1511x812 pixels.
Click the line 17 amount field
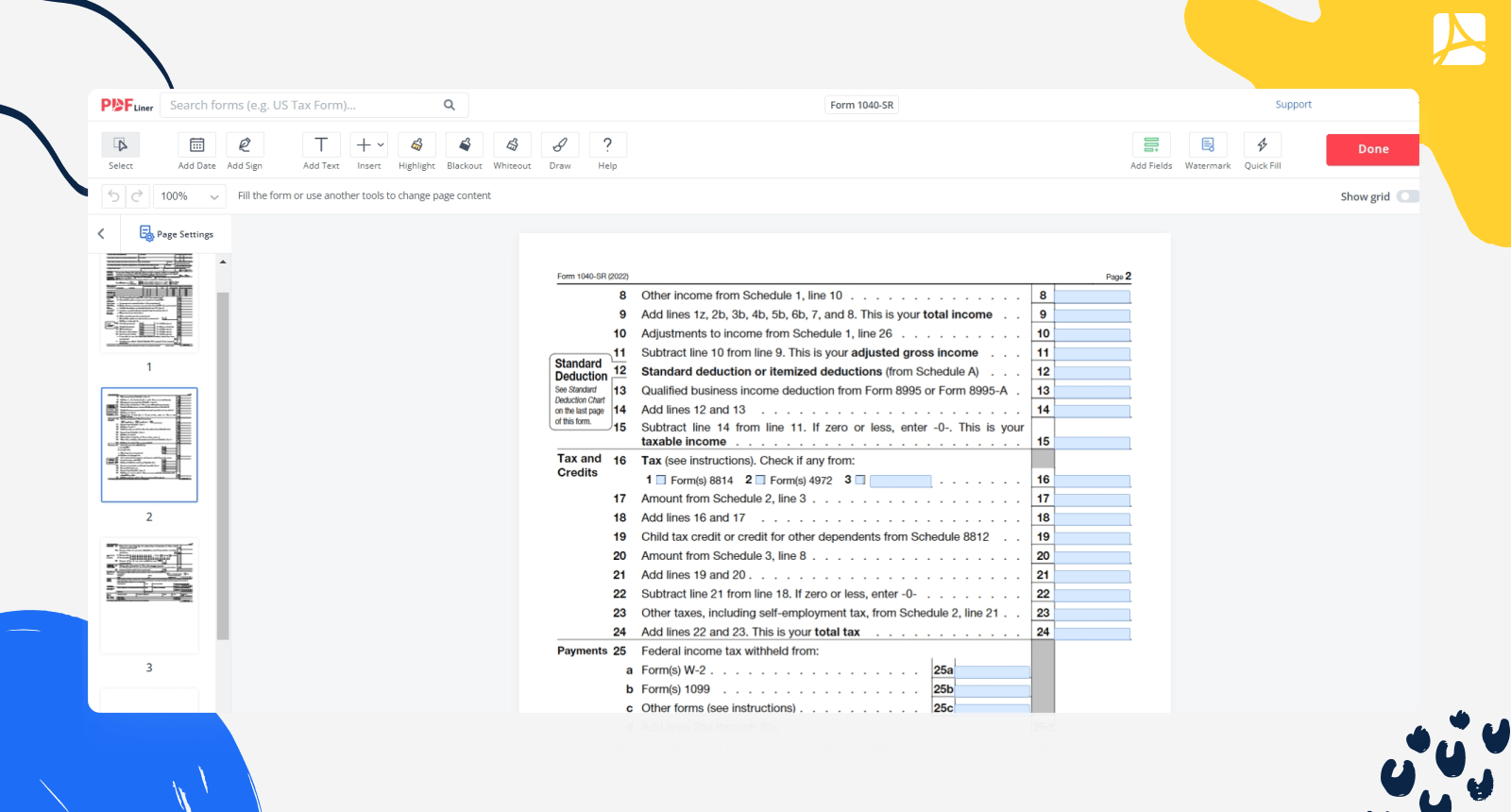[x=1092, y=499]
